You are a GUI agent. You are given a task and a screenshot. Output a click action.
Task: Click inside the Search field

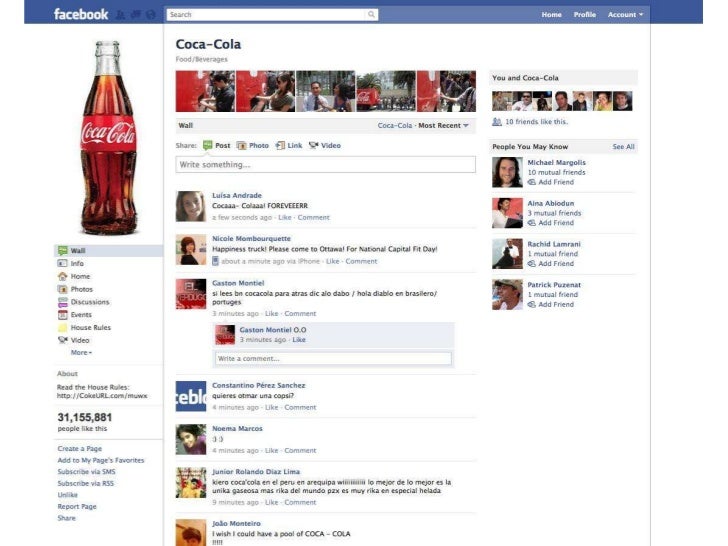pos(267,14)
